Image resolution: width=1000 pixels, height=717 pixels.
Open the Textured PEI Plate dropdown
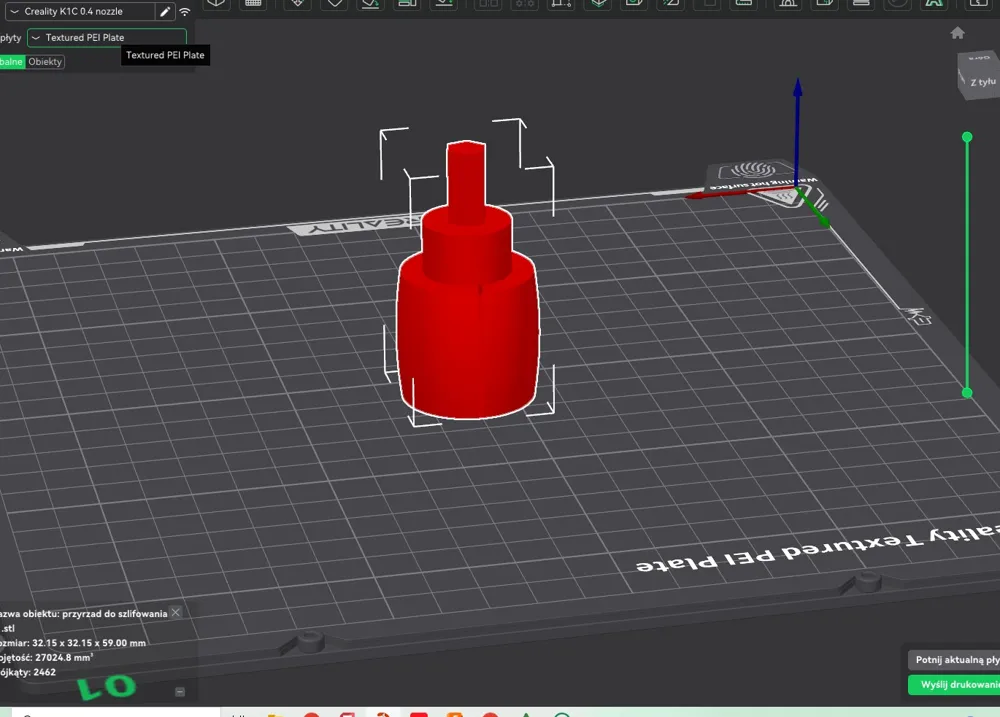click(x=107, y=38)
